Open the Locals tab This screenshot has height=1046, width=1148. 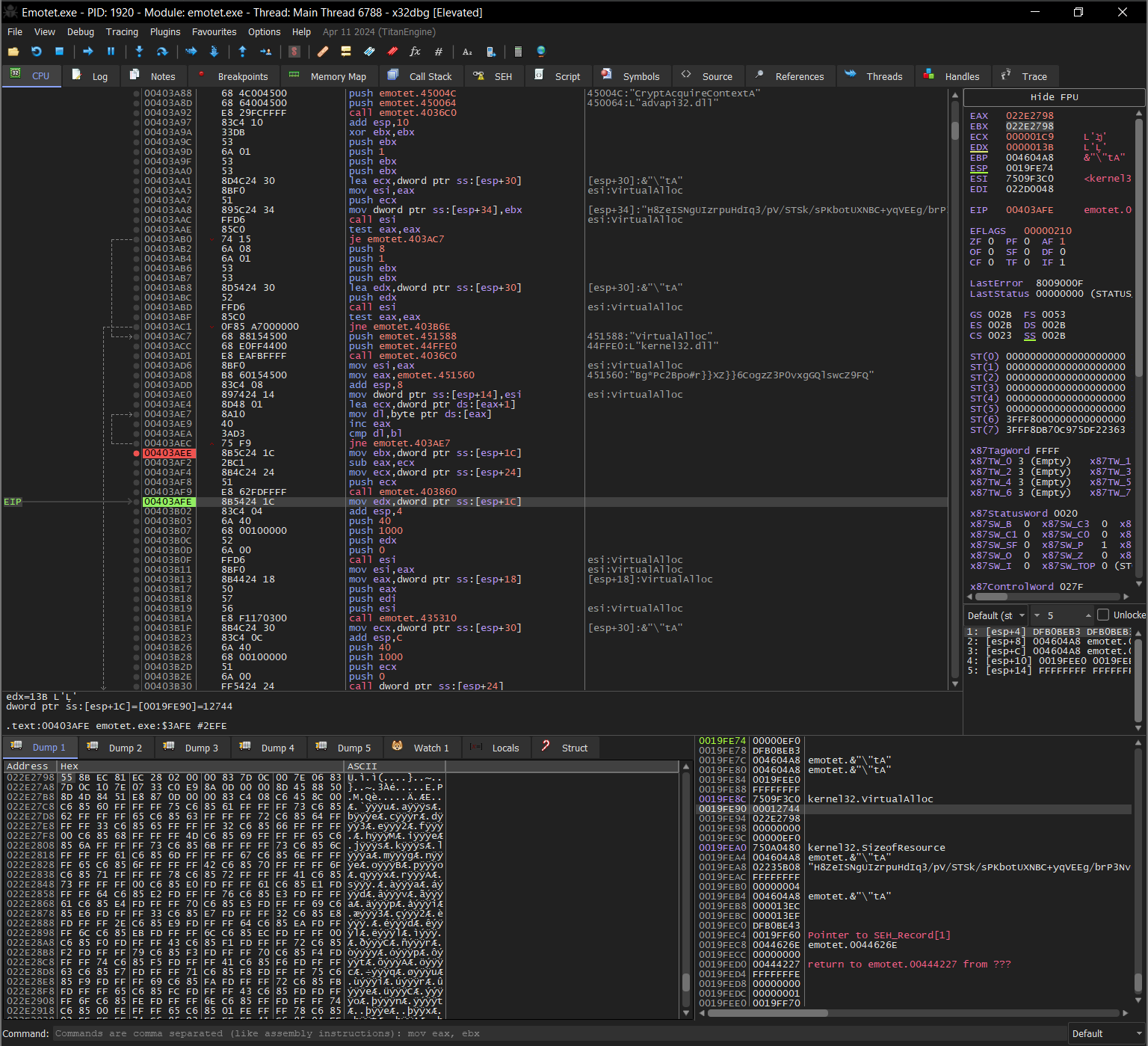pyautogui.click(x=495, y=748)
